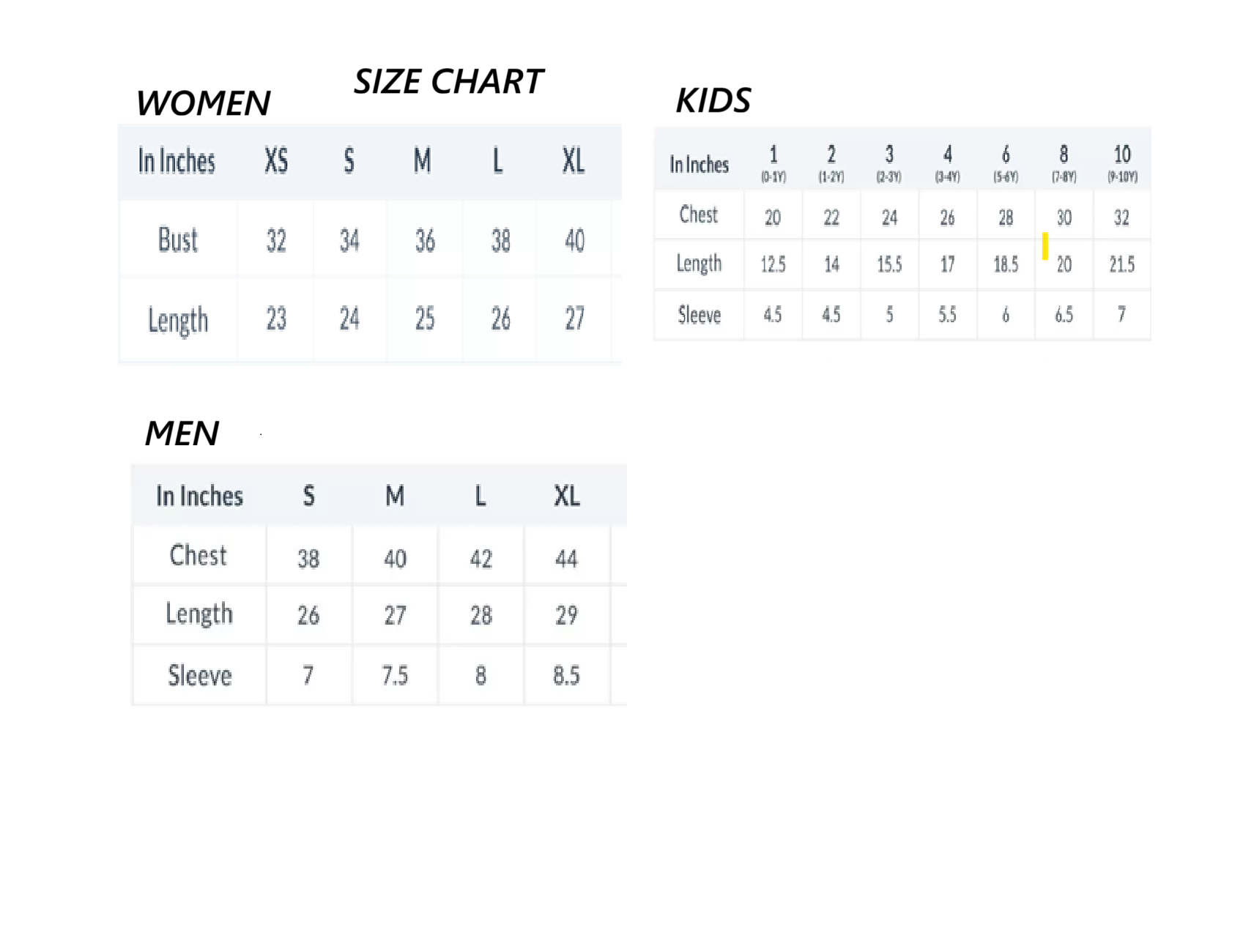Click Kids sleeve value 6.5

[x=1064, y=315]
